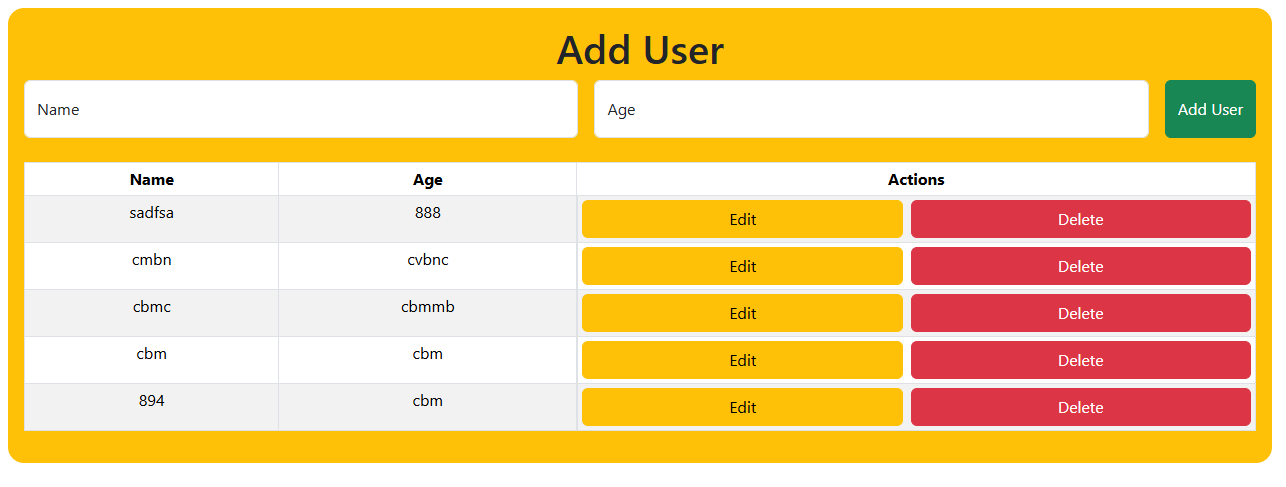Click the Name column header
Image resolution: width=1286 pixels, height=487 pixels.
152,180
